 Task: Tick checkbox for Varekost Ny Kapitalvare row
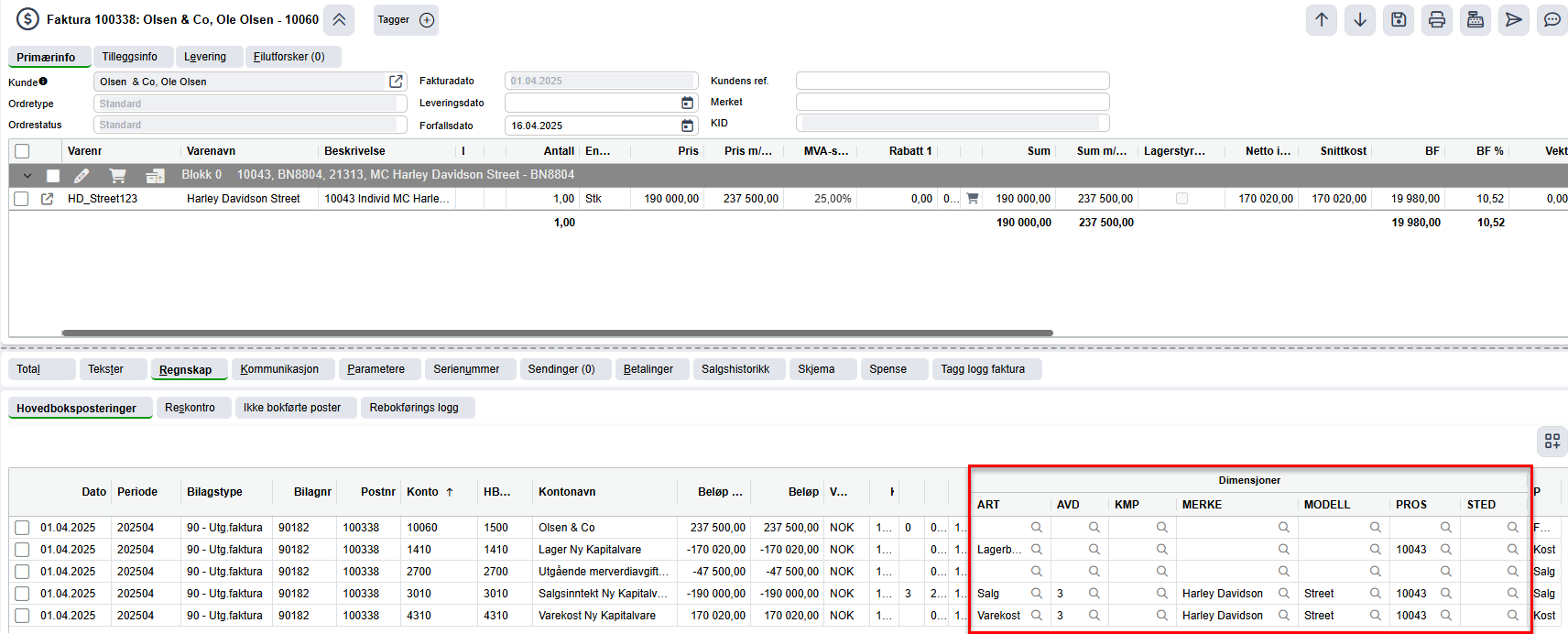pos(22,616)
